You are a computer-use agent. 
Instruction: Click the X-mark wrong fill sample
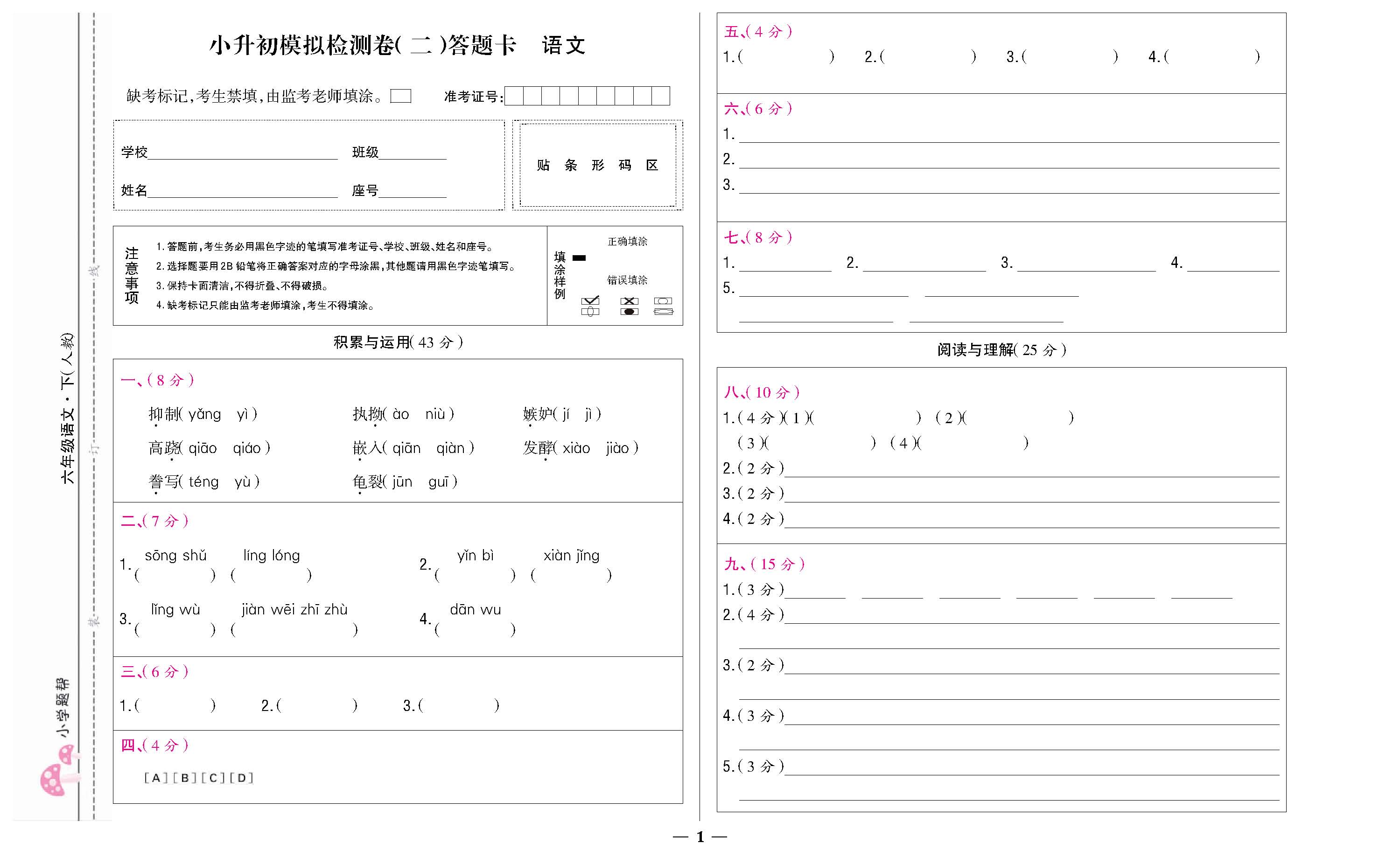(629, 301)
